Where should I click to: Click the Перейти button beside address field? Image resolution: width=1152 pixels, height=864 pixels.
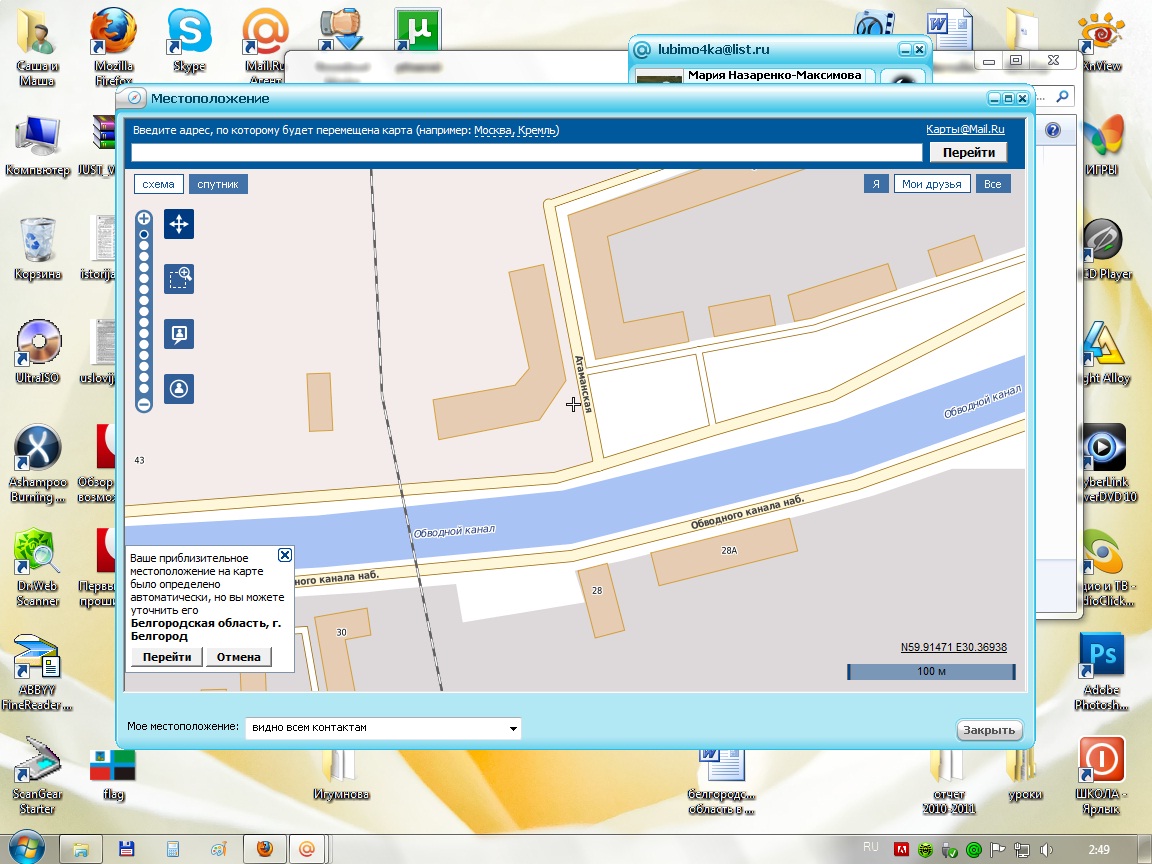tap(968, 152)
